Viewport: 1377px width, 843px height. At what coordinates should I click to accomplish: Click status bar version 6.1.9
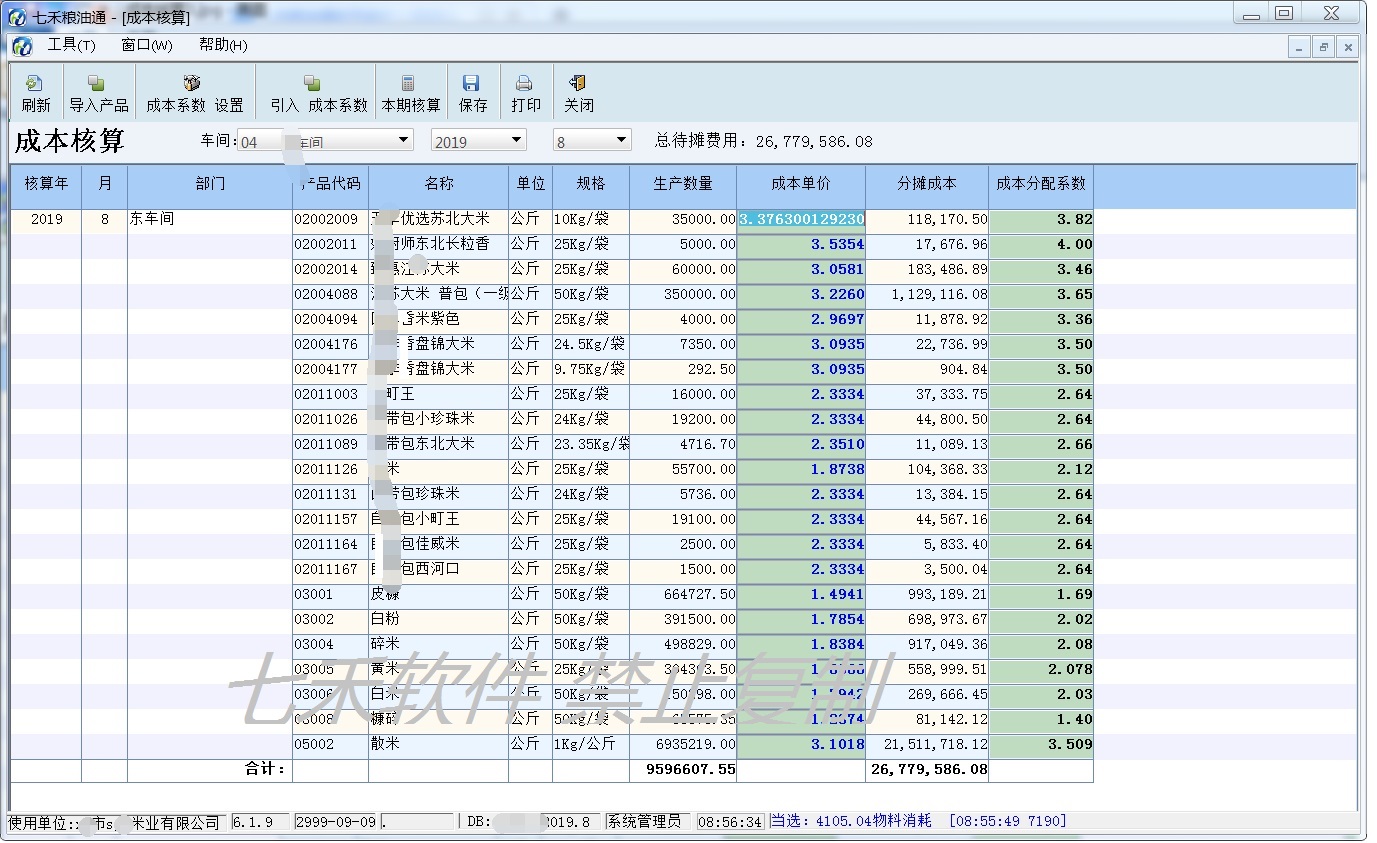click(260, 822)
